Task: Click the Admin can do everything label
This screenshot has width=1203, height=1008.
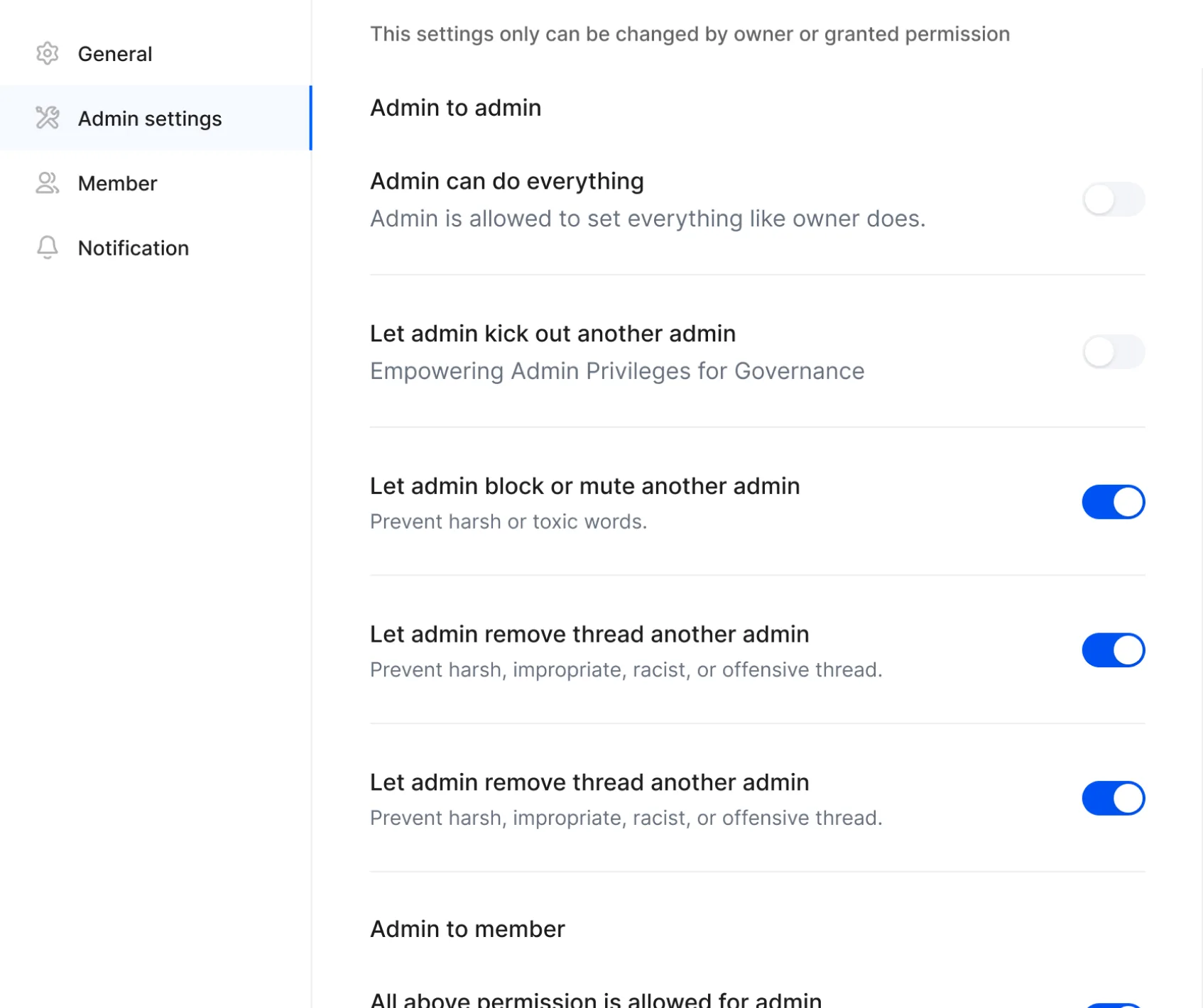Action: click(507, 182)
